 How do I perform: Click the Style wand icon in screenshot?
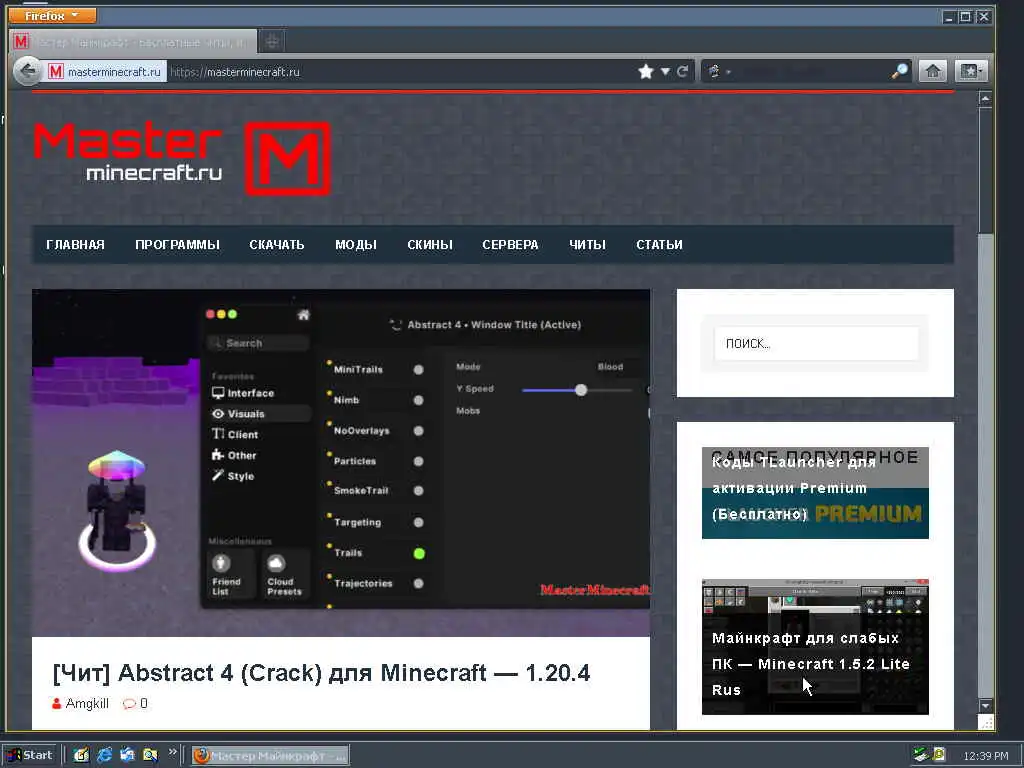coord(217,475)
